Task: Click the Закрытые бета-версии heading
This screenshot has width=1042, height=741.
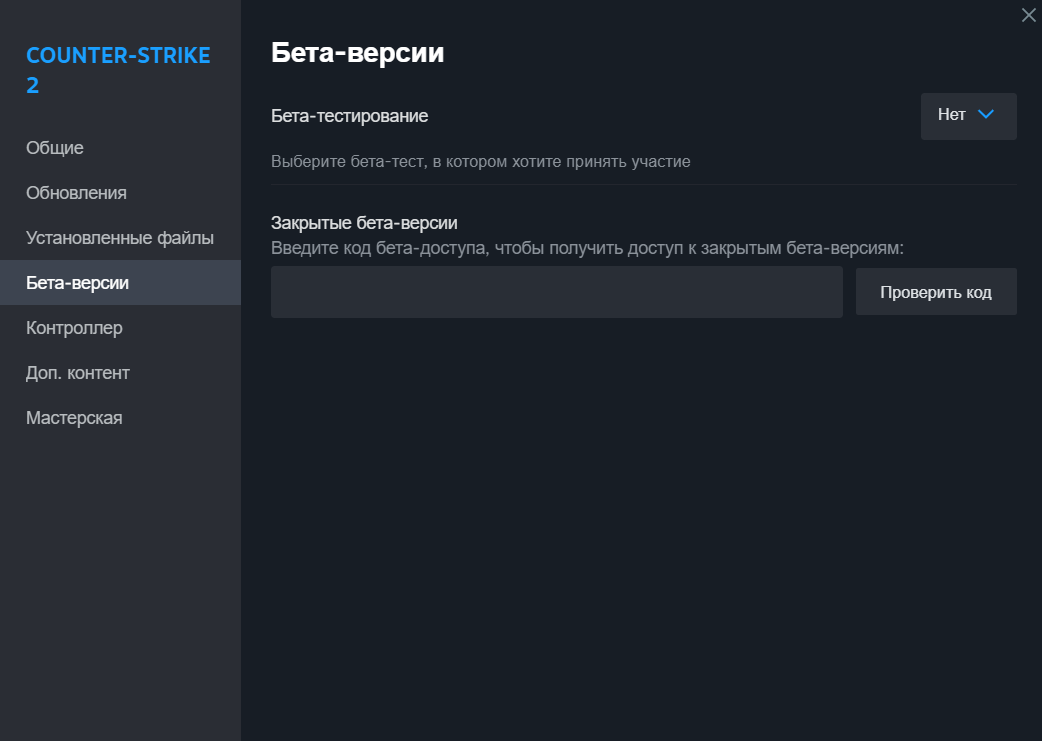Action: tap(364, 223)
